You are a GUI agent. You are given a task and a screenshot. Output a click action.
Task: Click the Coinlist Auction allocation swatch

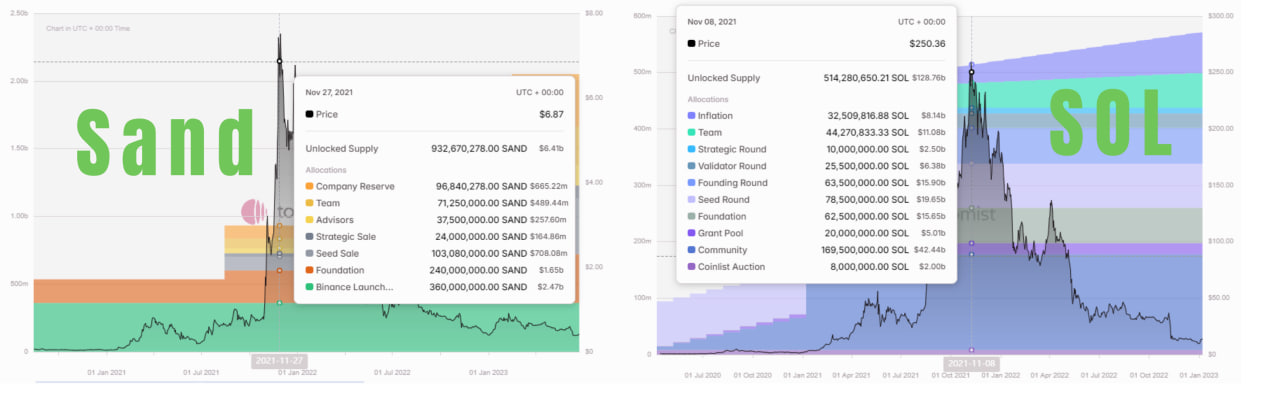[692, 267]
